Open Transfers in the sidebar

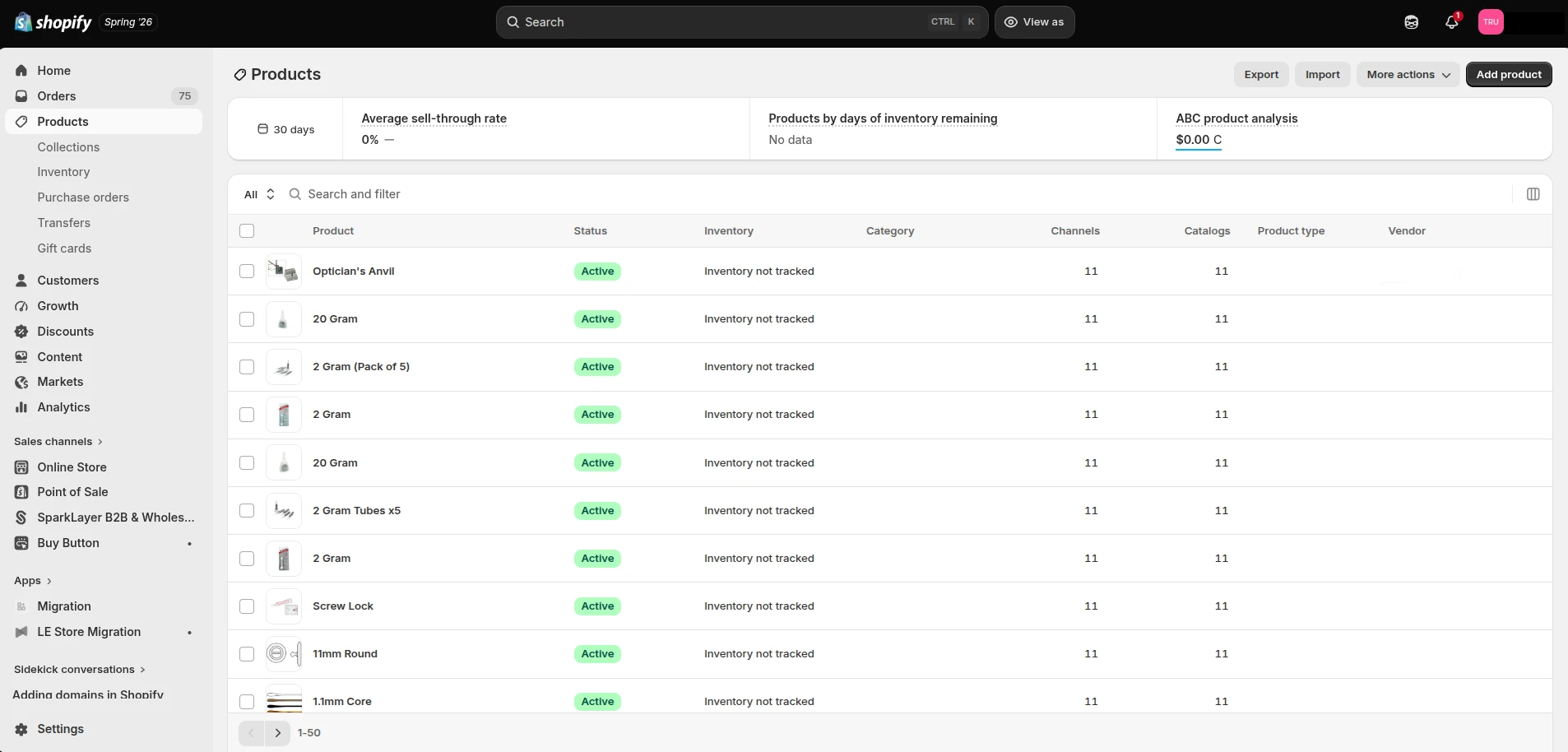[x=63, y=223]
